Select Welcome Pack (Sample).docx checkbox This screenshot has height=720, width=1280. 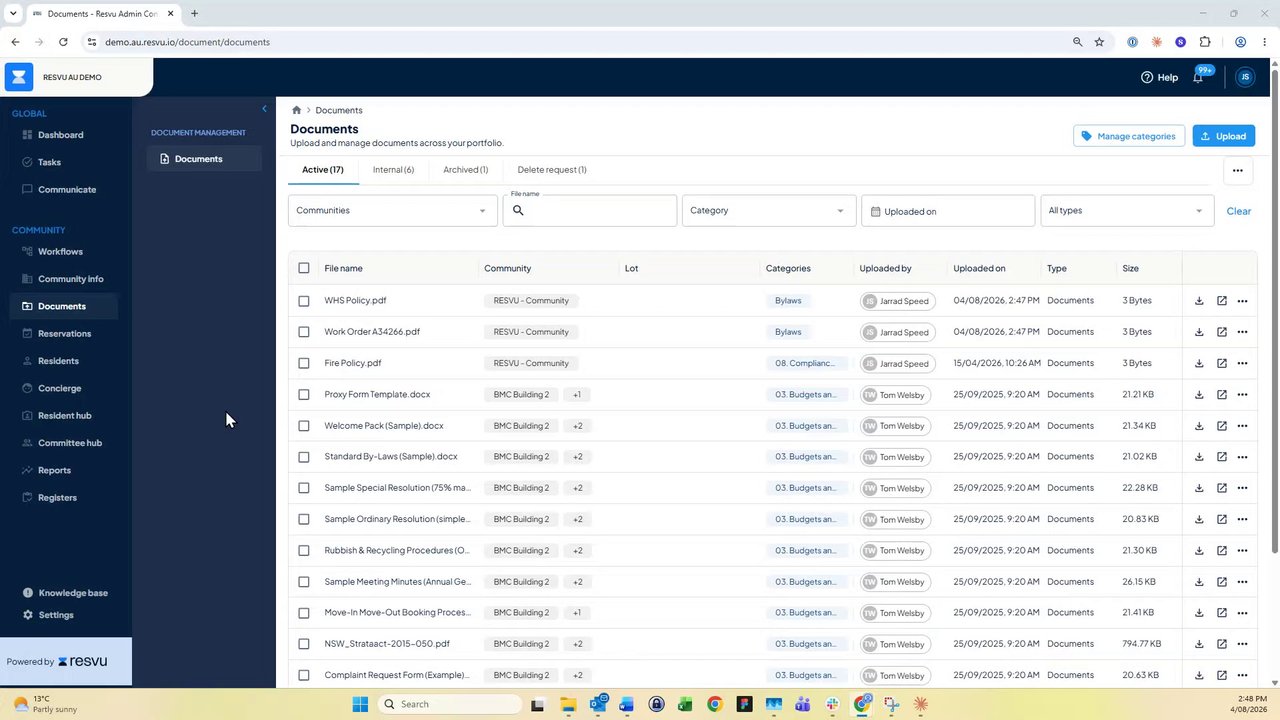point(304,426)
